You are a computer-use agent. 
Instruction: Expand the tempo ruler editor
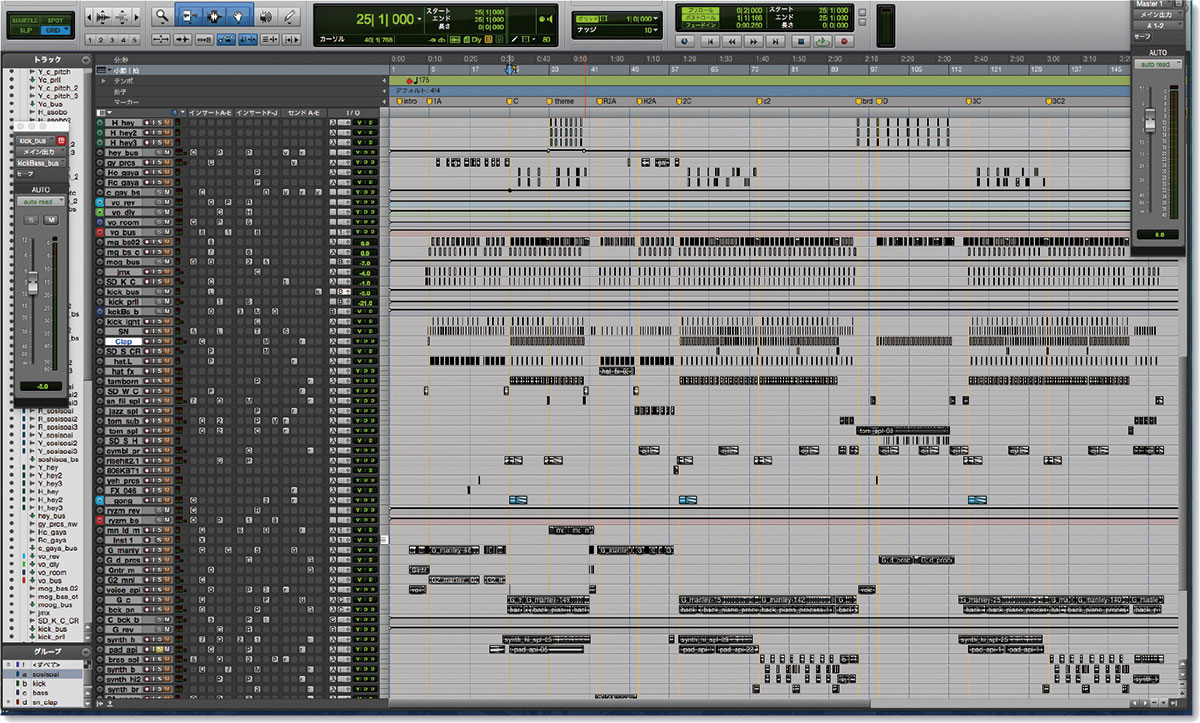pyautogui.click(x=101, y=80)
